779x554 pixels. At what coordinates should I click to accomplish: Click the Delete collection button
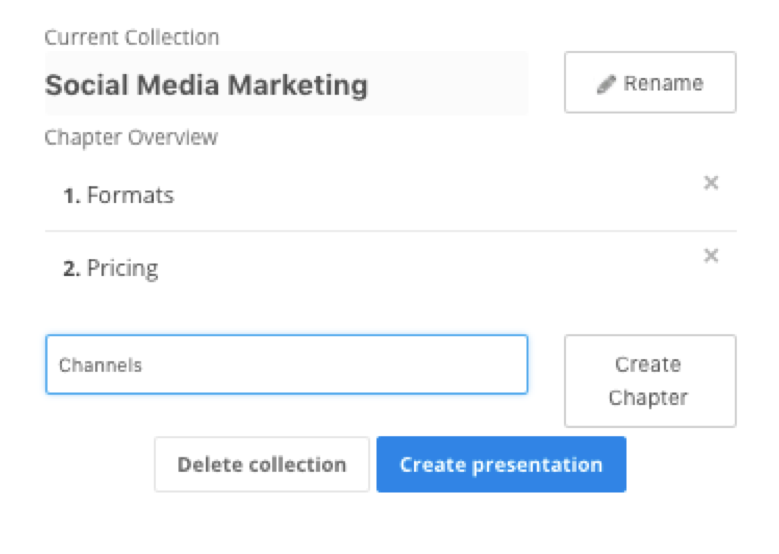[x=262, y=465]
